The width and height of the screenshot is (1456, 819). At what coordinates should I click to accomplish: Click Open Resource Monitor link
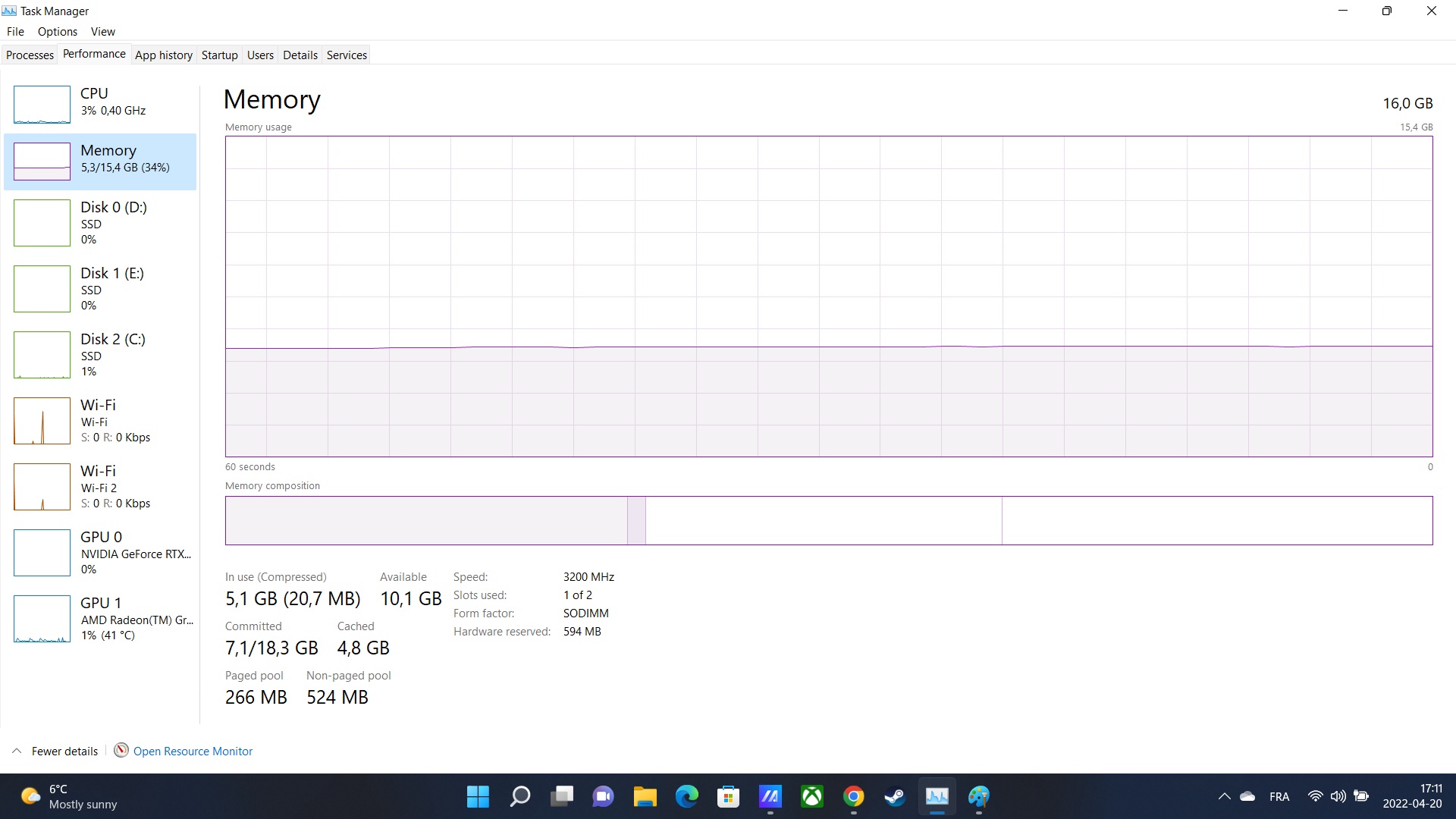click(193, 751)
